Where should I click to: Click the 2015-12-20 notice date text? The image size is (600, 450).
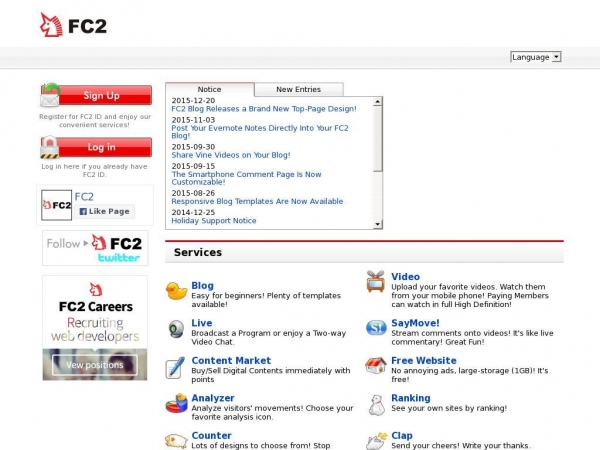click(193, 101)
